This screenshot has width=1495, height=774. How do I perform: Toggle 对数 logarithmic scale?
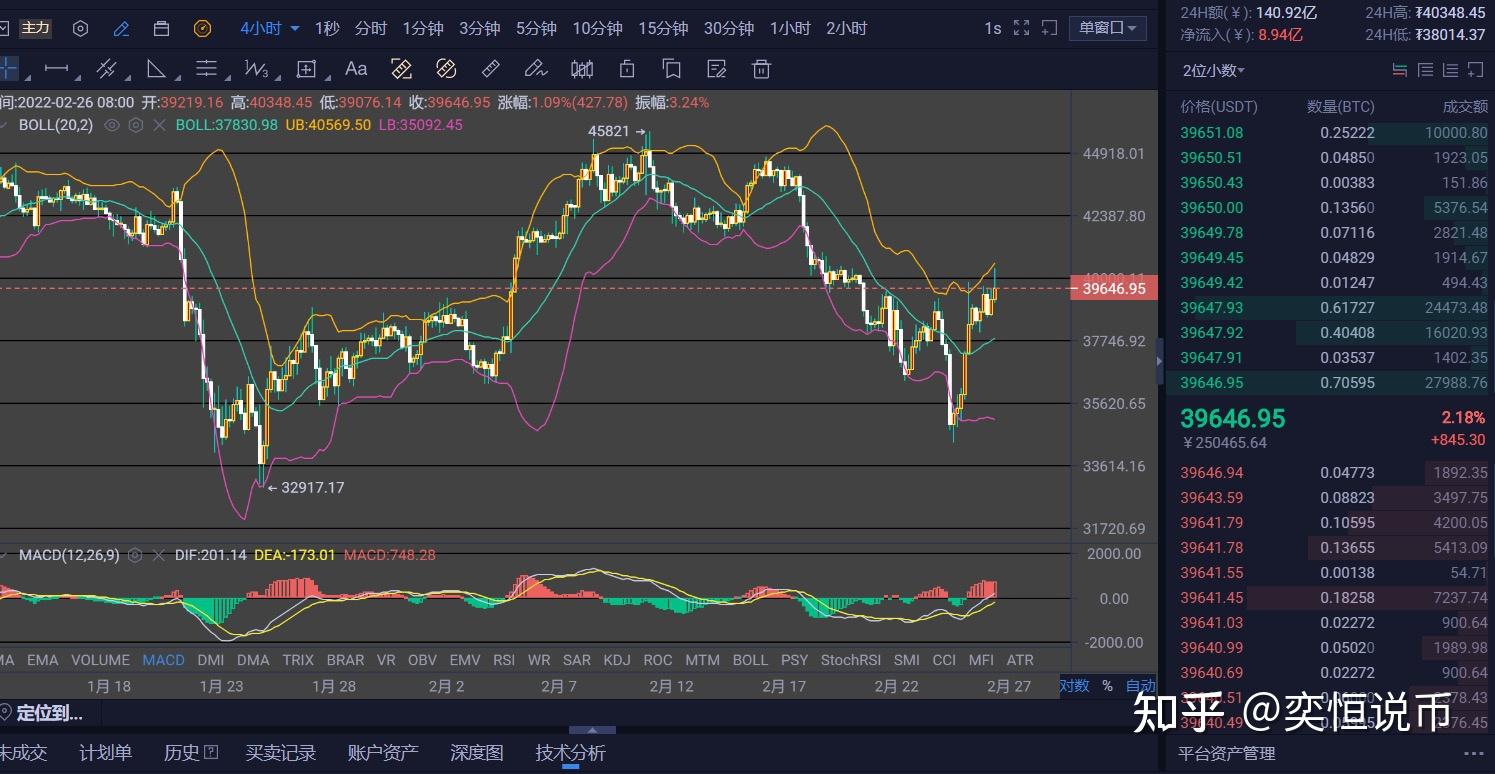point(1075,686)
